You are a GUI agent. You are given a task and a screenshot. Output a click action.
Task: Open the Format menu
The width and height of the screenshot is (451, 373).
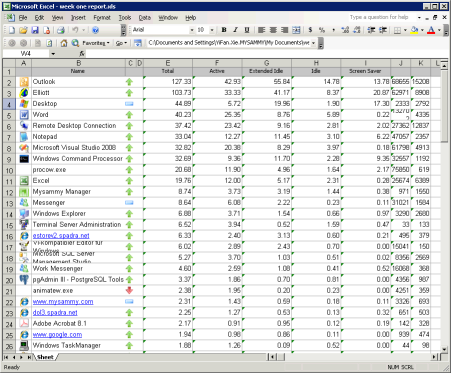102,18
